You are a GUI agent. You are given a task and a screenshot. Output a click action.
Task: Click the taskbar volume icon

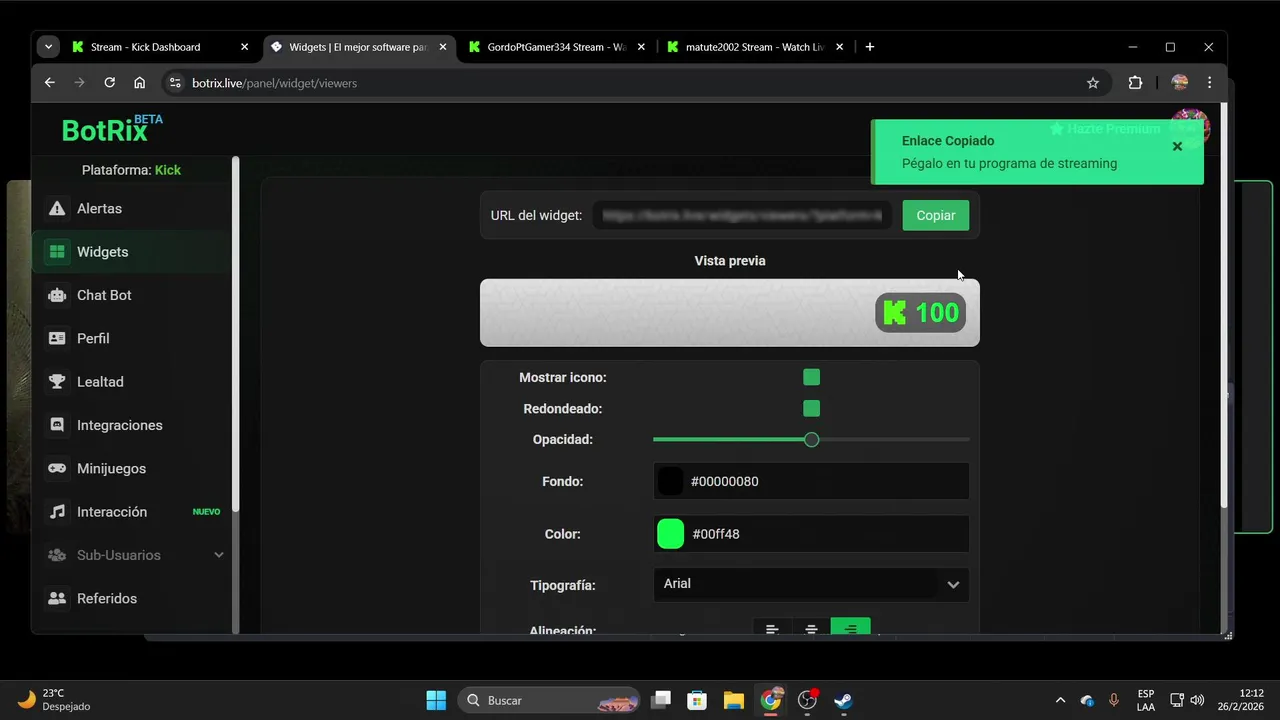[x=1197, y=700]
